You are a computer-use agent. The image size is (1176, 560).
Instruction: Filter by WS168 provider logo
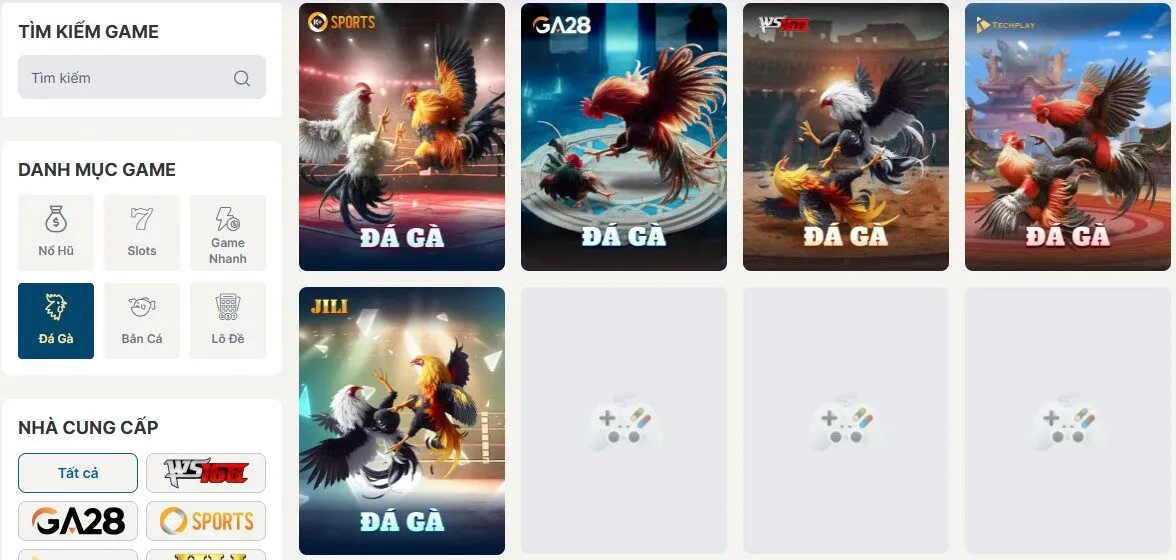tap(206, 473)
